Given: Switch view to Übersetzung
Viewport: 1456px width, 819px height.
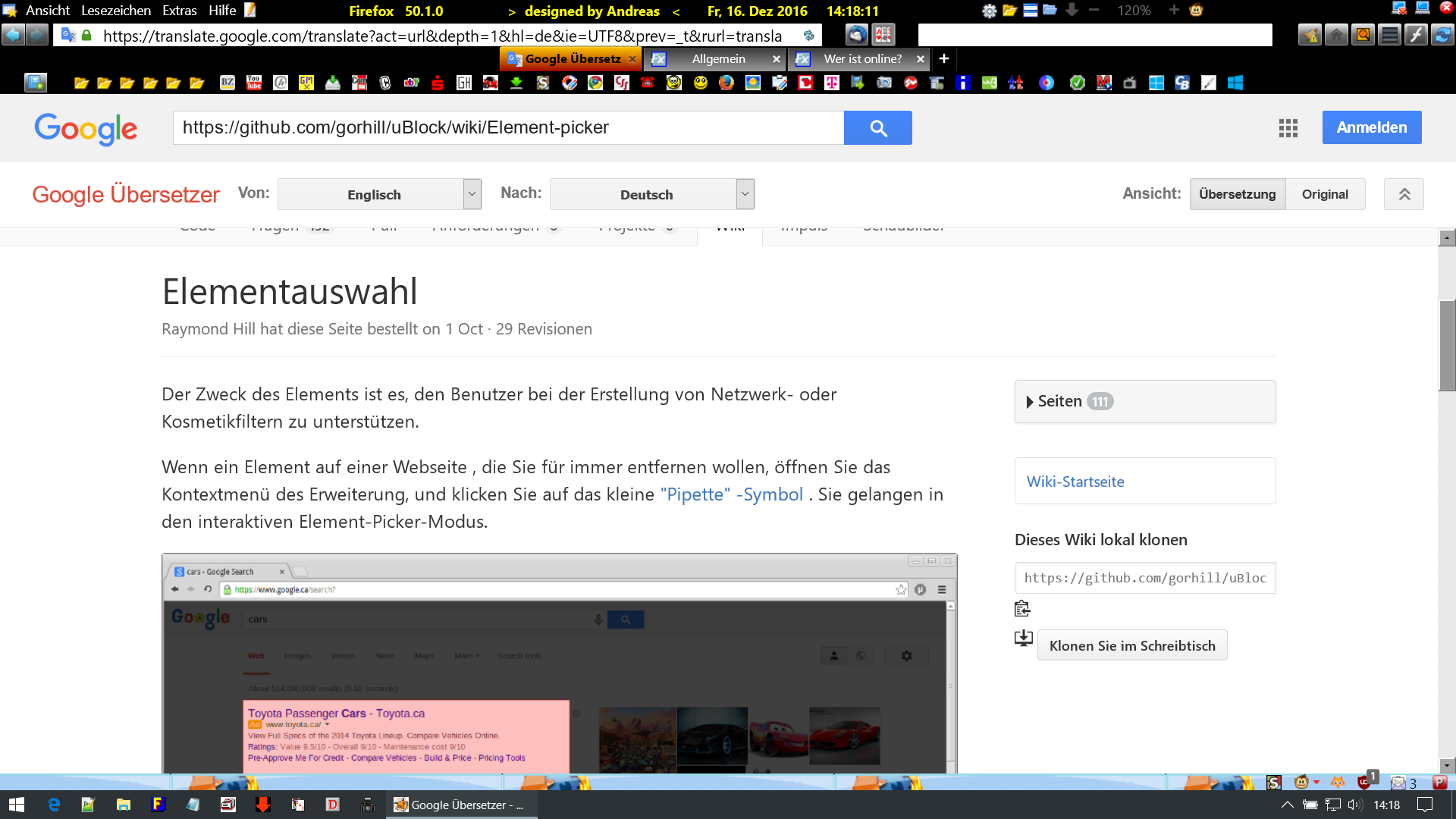Looking at the screenshot, I should [x=1237, y=194].
